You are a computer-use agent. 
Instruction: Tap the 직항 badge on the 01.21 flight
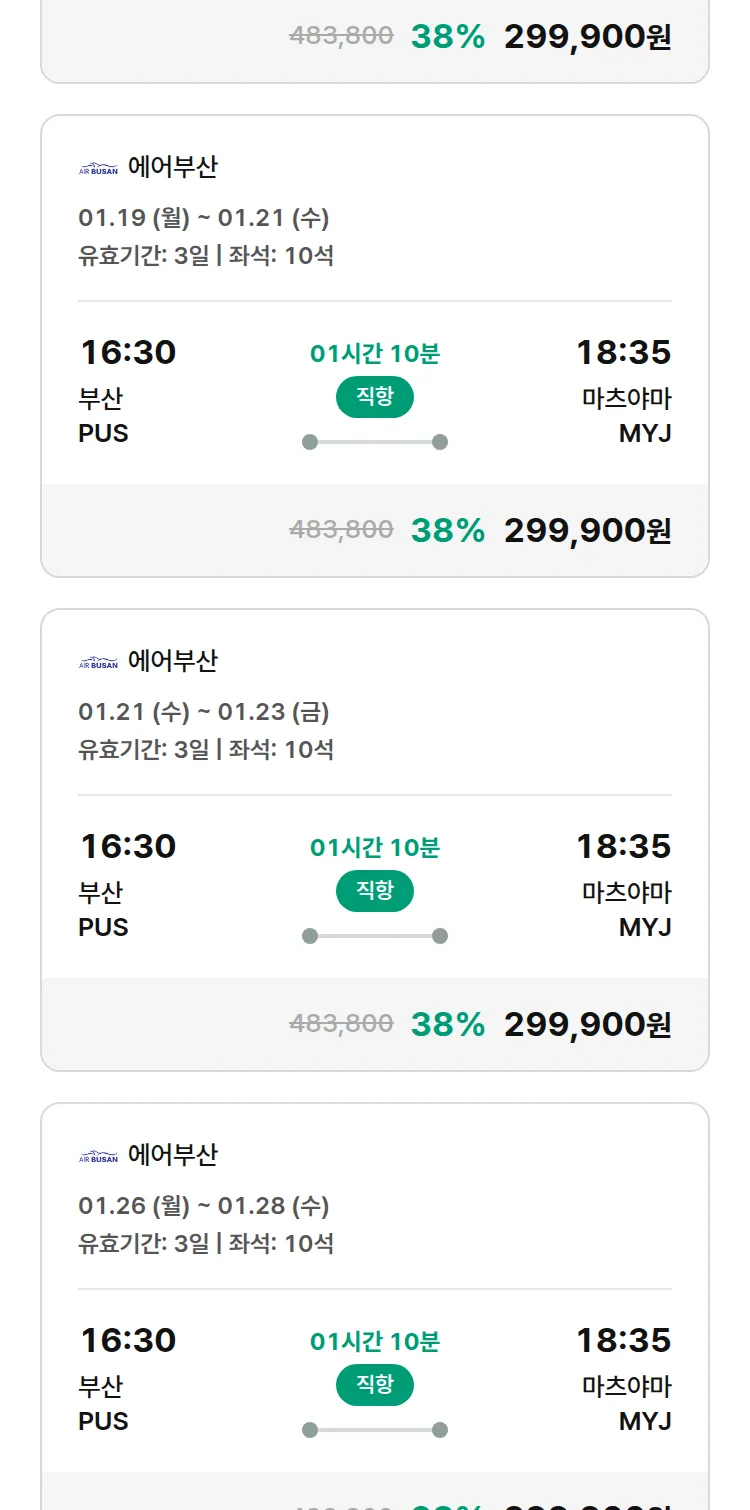point(375,891)
